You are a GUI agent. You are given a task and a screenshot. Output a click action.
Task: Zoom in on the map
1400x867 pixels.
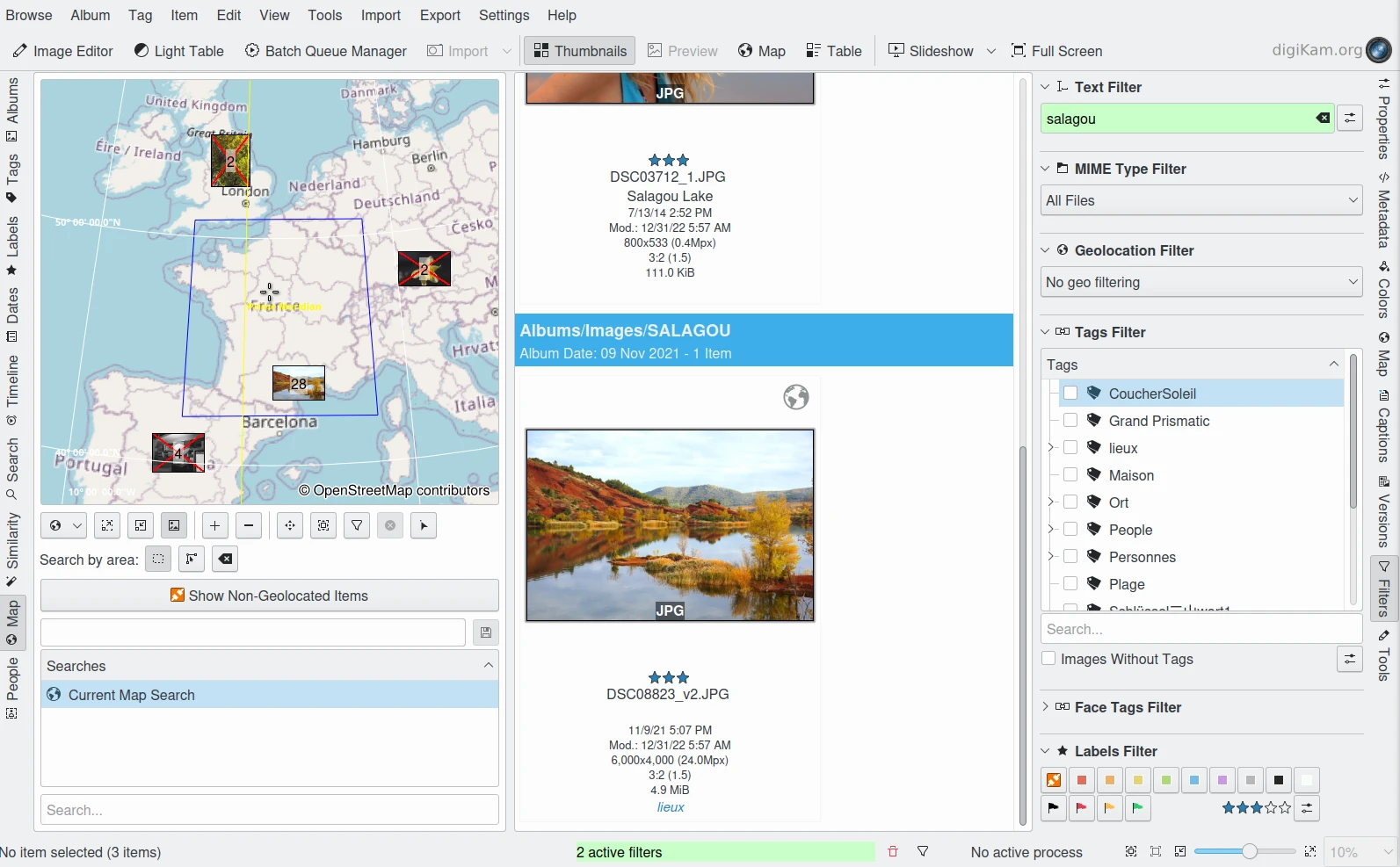pyautogui.click(x=214, y=526)
